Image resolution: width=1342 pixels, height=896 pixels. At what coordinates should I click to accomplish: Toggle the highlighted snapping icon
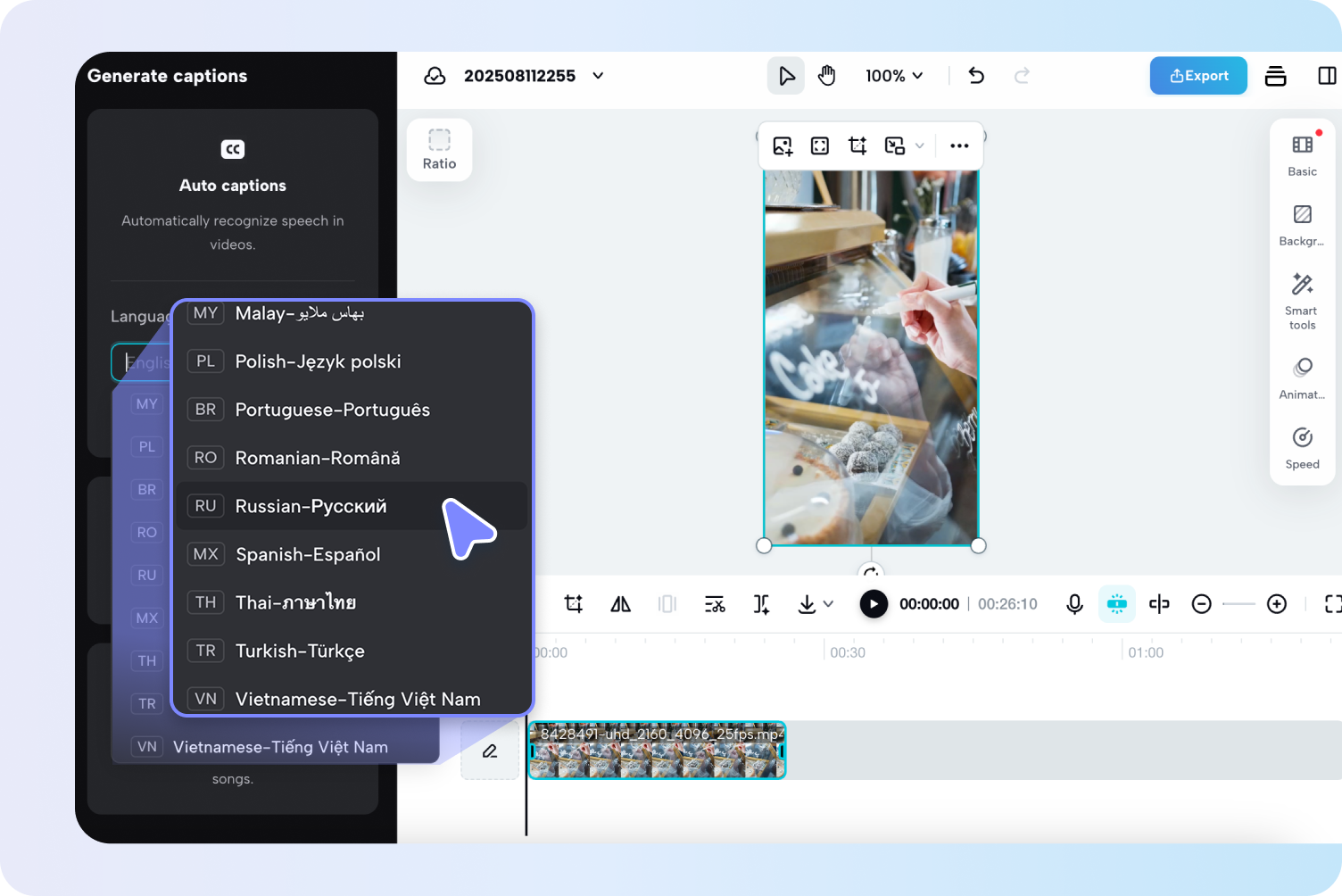[1116, 604]
